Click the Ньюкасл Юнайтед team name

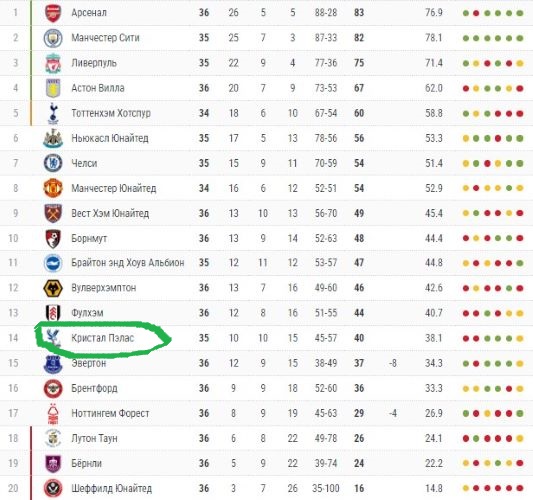click(110, 138)
